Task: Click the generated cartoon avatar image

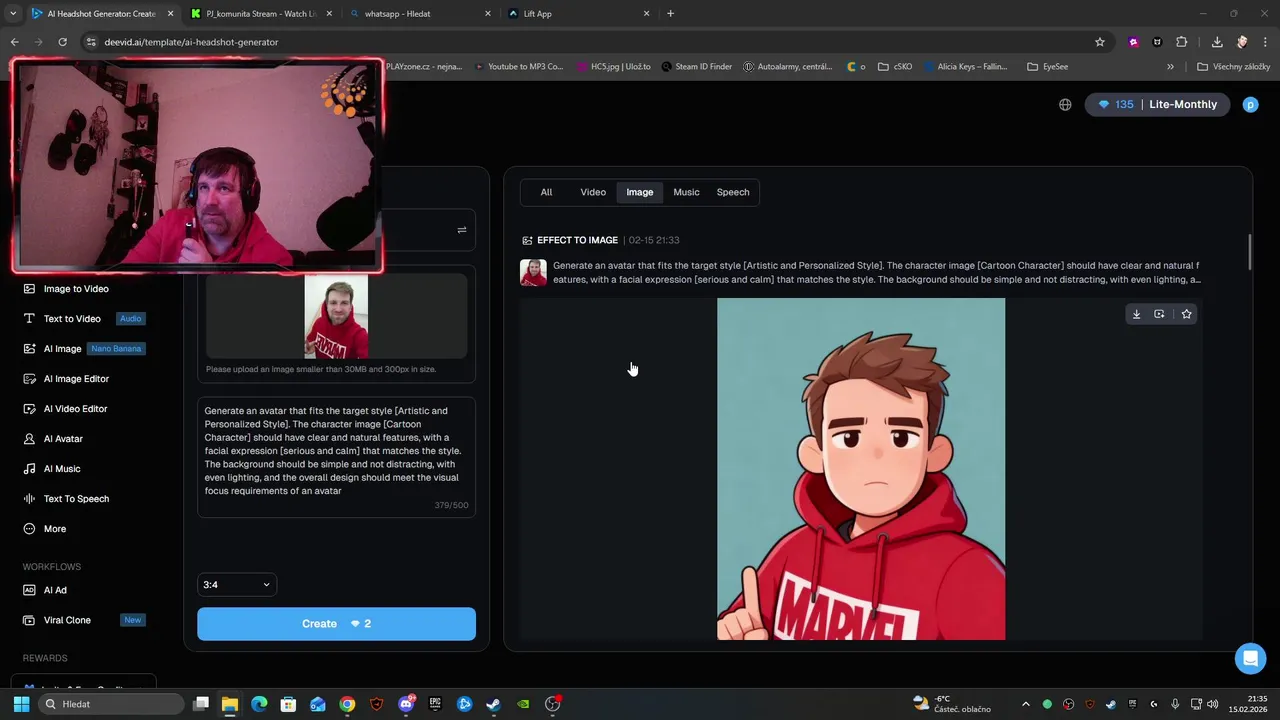Action: click(861, 469)
